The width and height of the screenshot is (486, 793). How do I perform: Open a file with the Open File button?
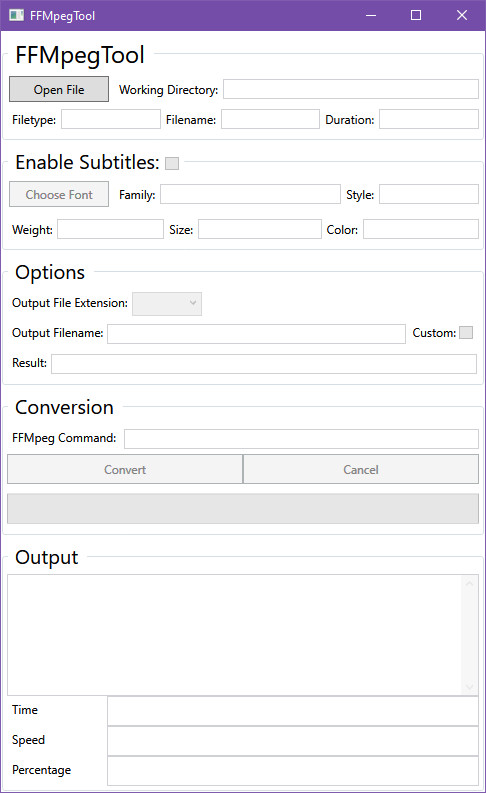(59, 90)
